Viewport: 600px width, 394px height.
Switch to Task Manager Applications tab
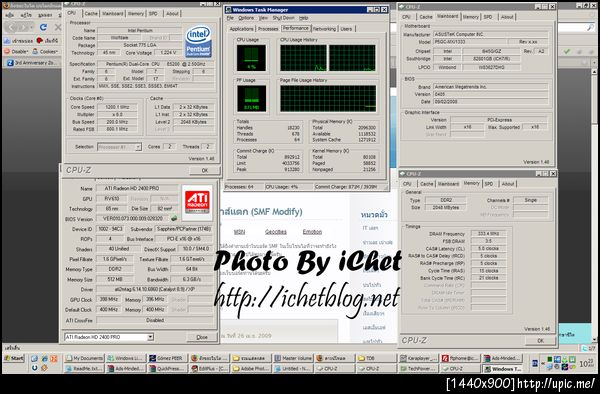click(241, 29)
